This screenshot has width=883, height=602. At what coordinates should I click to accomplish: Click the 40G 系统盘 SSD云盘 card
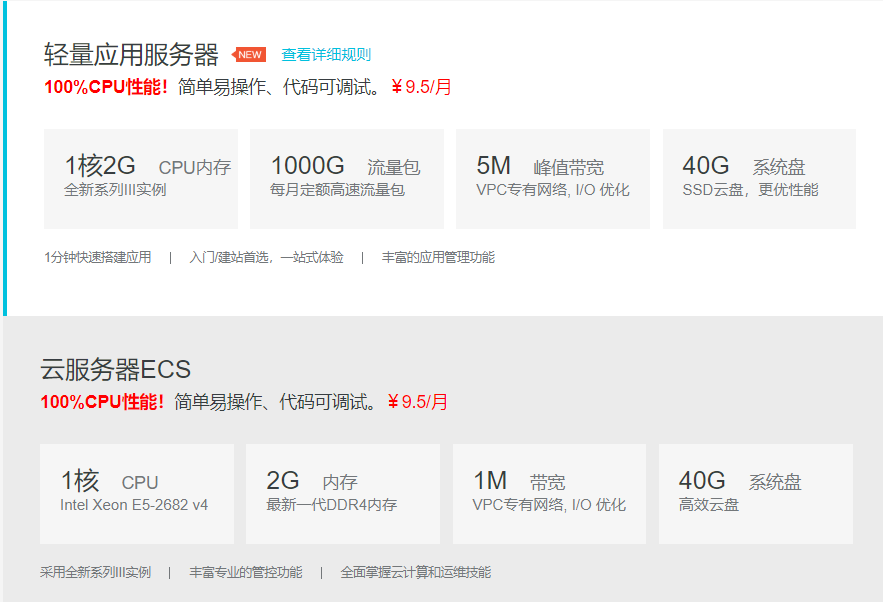pyautogui.click(x=759, y=179)
